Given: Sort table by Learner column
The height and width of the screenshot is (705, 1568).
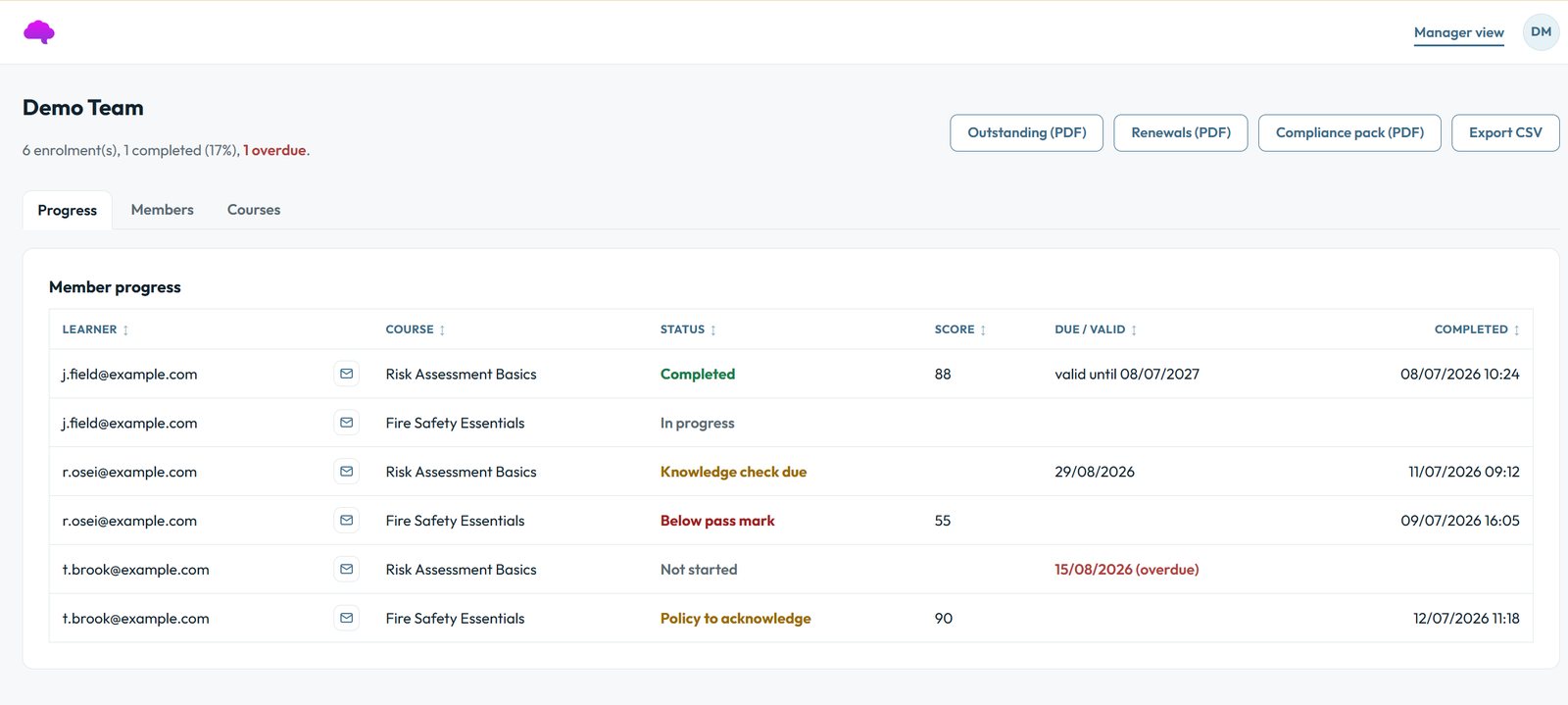Looking at the screenshot, I should point(95,329).
